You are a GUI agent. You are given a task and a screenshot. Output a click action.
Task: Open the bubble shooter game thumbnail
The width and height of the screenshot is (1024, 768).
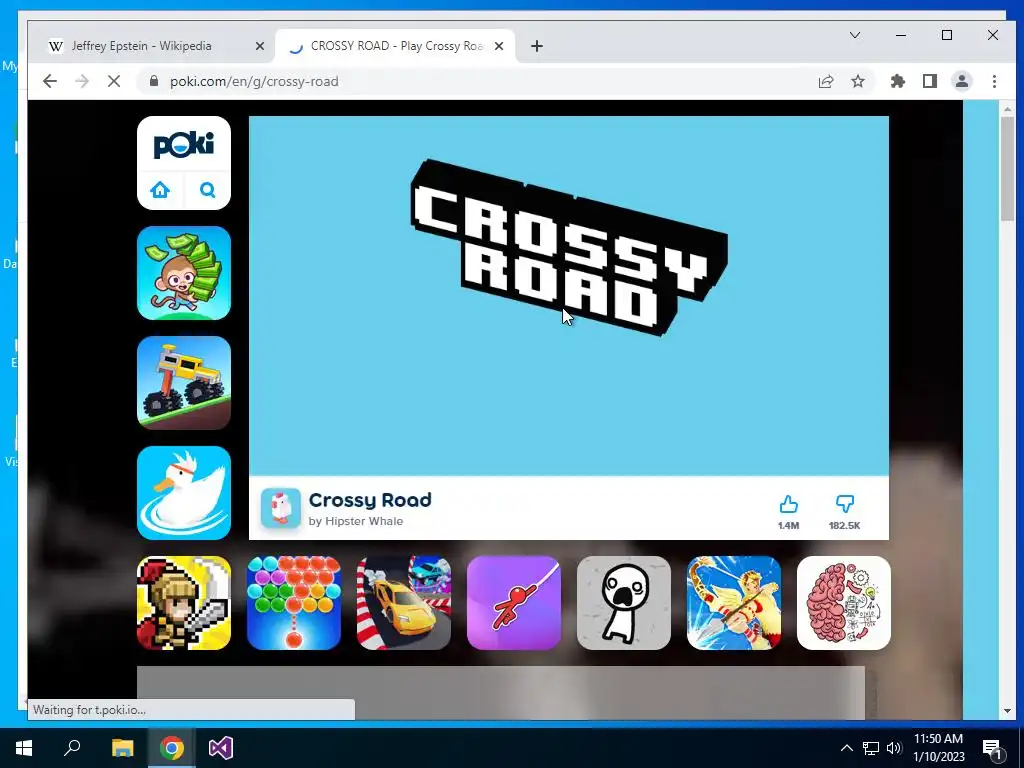(294, 603)
